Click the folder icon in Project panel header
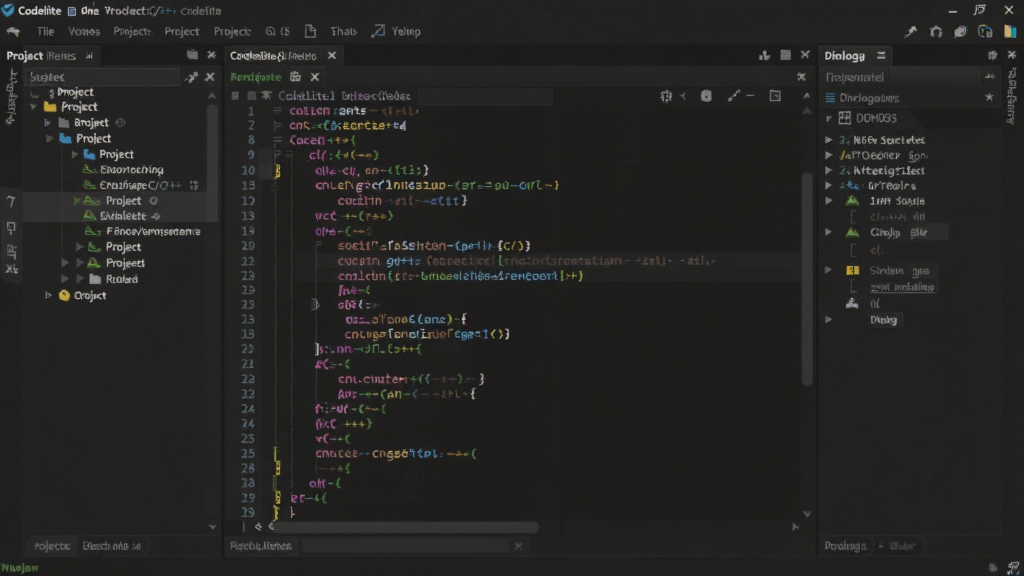1024x576 pixels. click(192, 55)
